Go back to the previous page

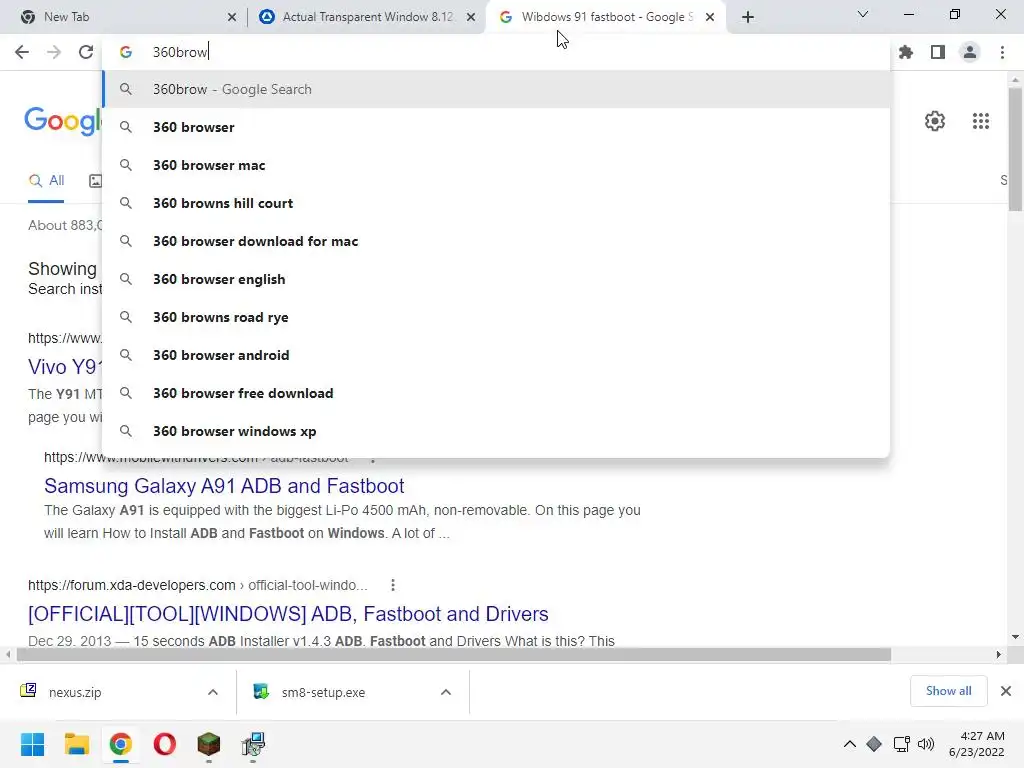coord(22,52)
